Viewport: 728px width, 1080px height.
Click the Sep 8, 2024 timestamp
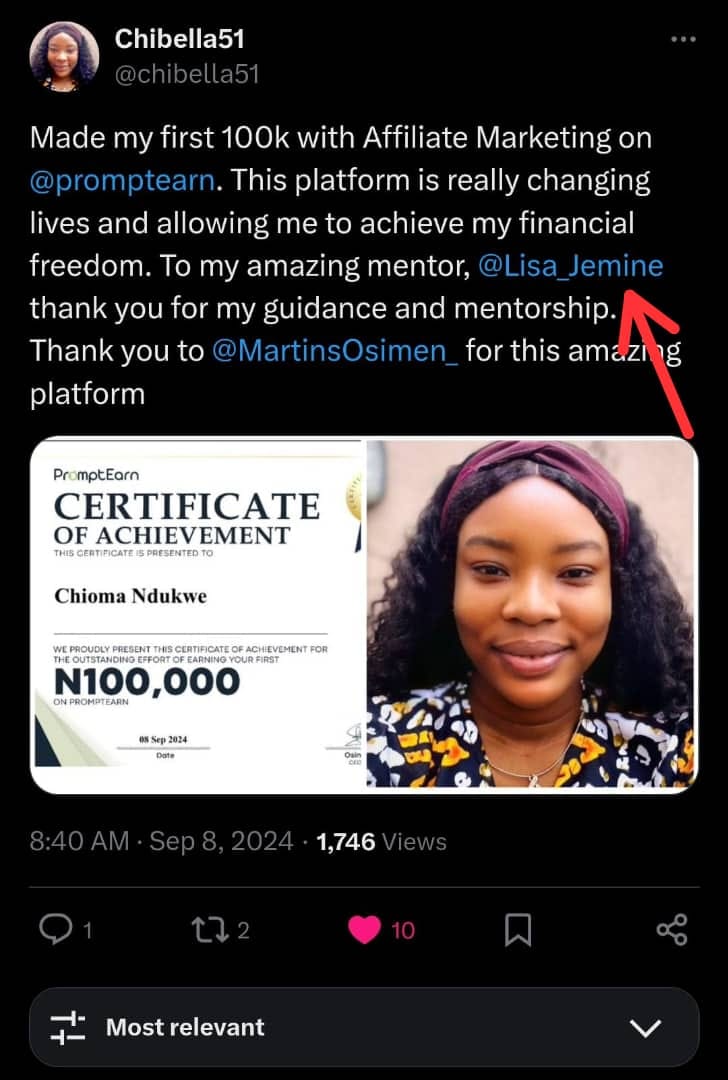(x=221, y=842)
